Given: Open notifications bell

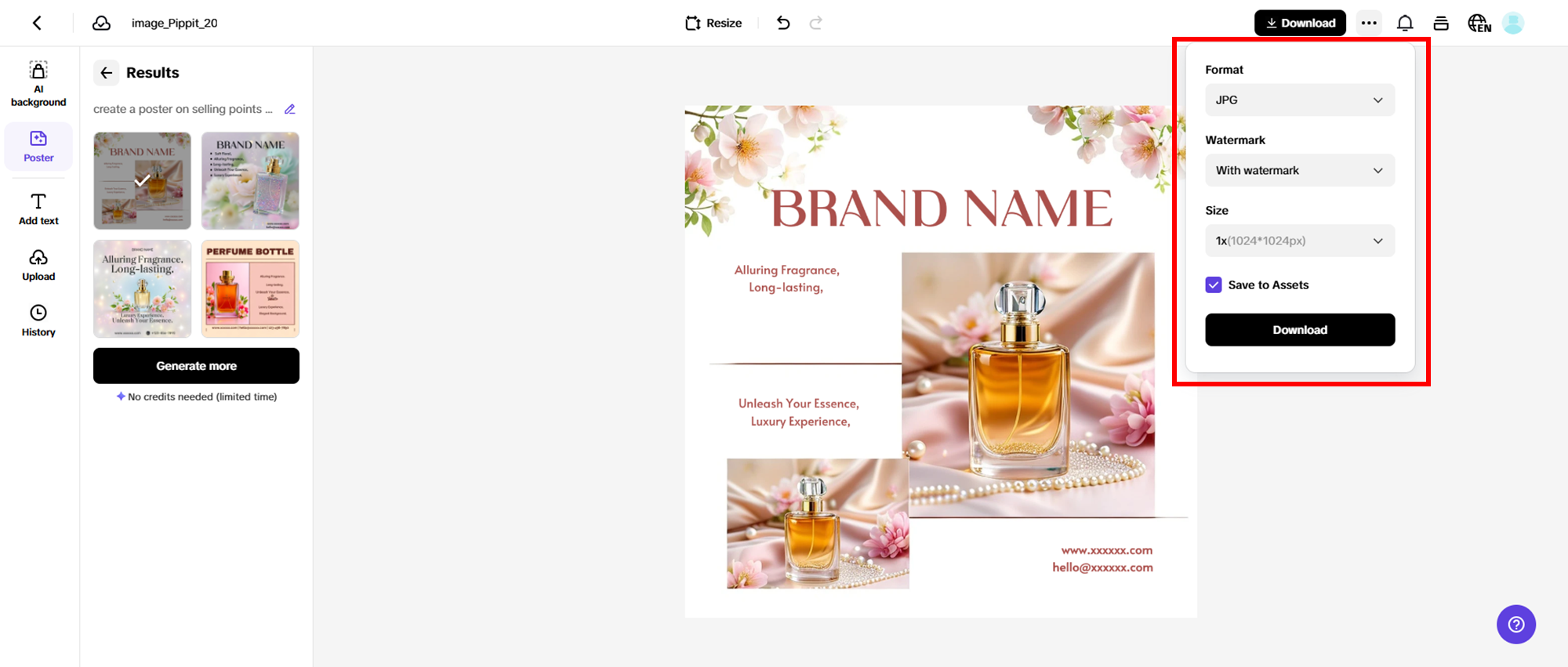Looking at the screenshot, I should pos(1405,23).
